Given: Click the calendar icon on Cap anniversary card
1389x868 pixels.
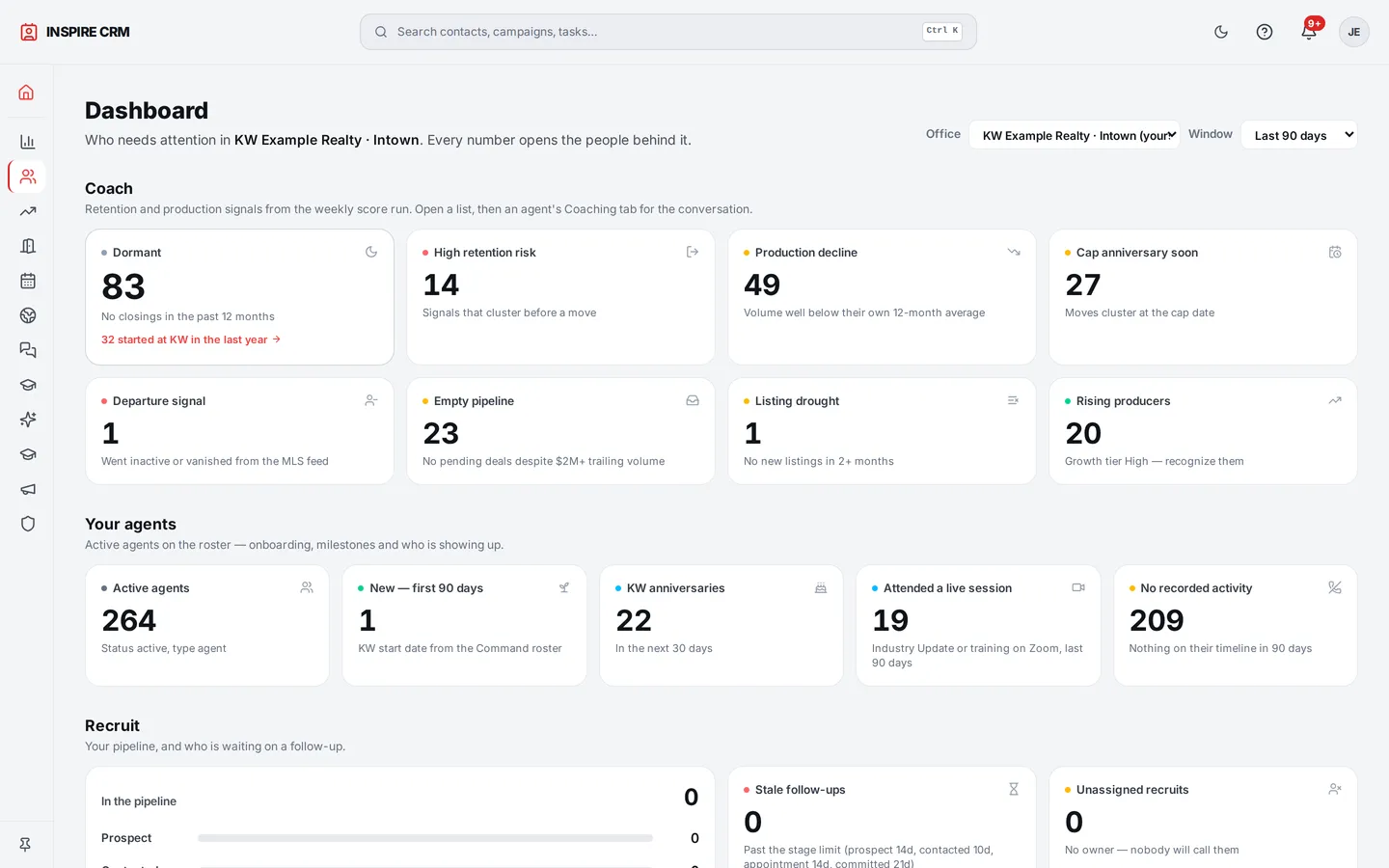Looking at the screenshot, I should click(1335, 252).
